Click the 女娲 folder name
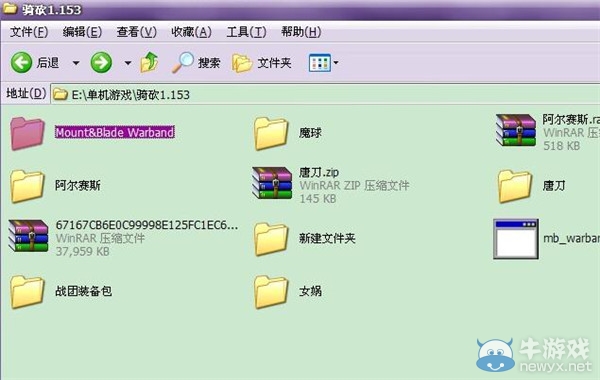 tap(310, 292)
